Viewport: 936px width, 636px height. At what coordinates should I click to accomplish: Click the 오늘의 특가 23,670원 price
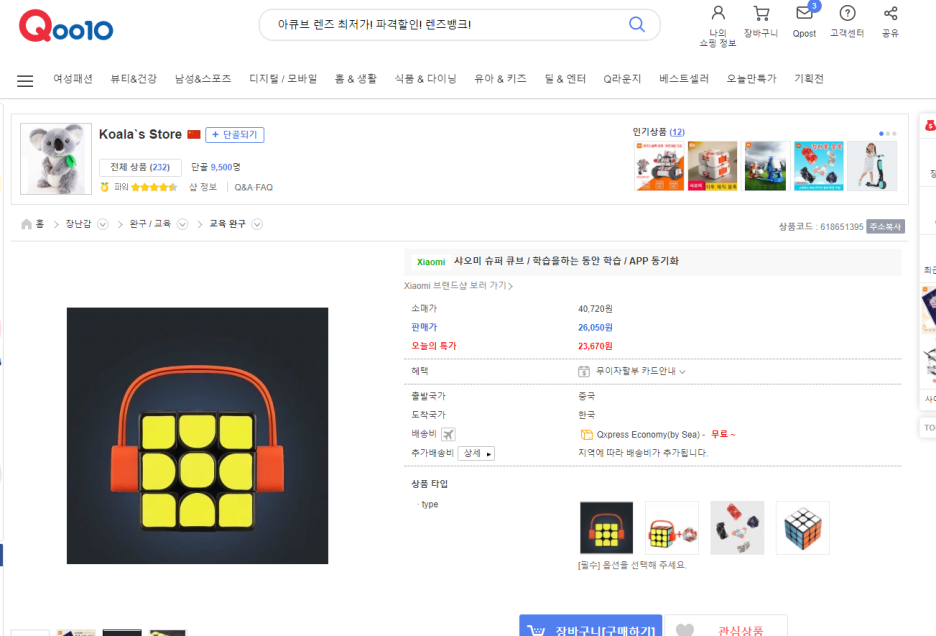click(595, 346)
